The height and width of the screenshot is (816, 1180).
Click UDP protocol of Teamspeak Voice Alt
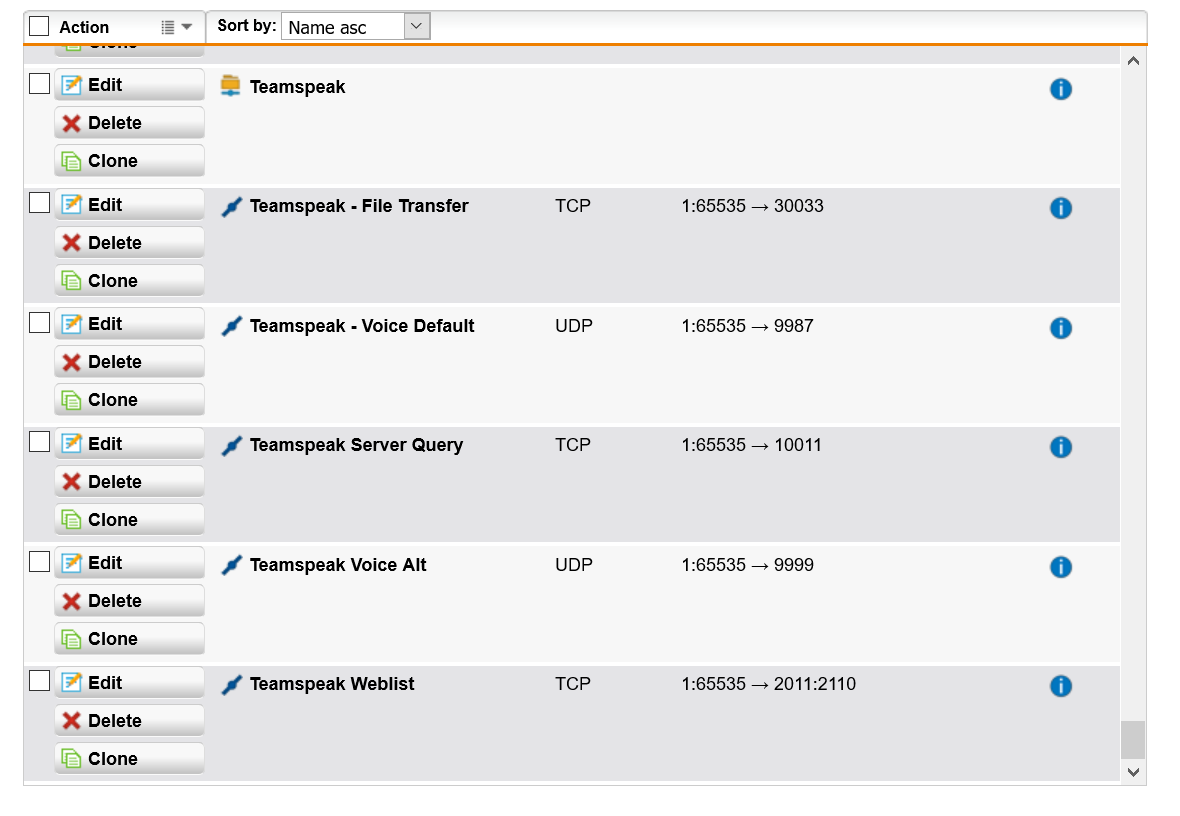(573, 565)
